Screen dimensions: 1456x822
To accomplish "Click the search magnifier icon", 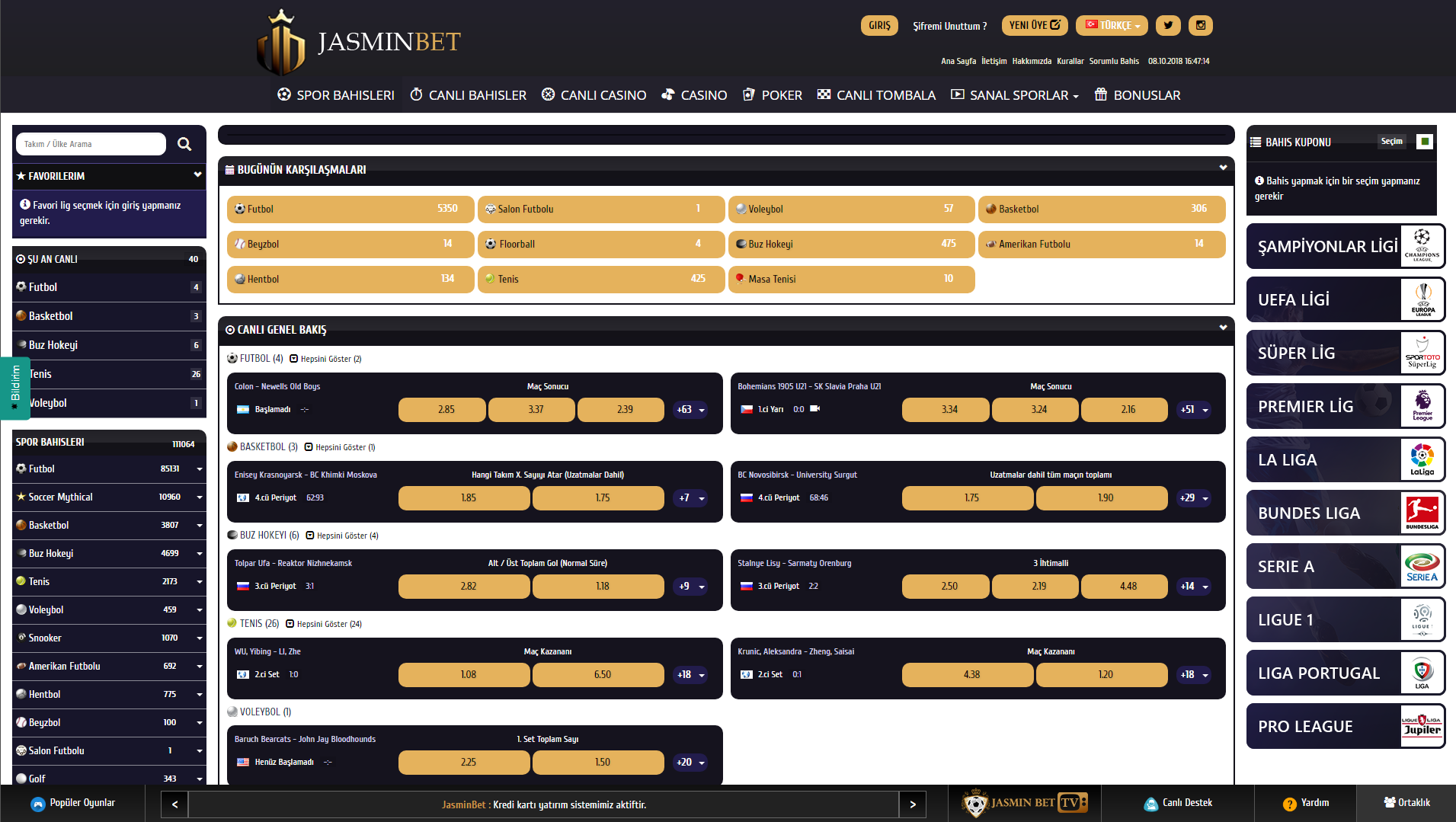I will click(x=184, y=144).
